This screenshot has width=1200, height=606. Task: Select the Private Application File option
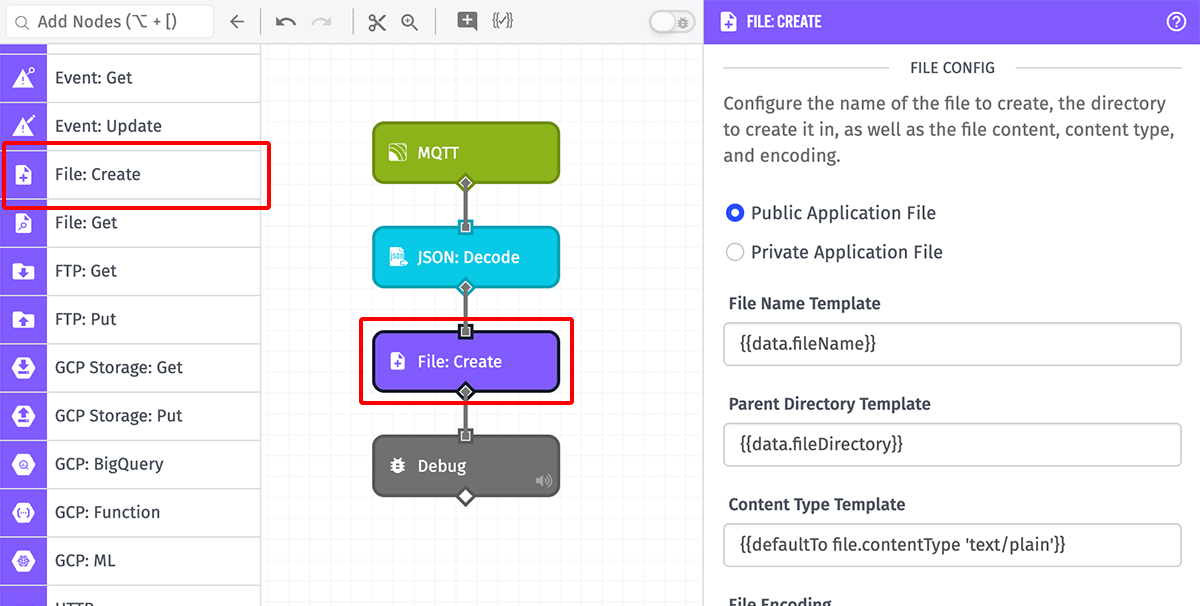(x=735, y=252)
